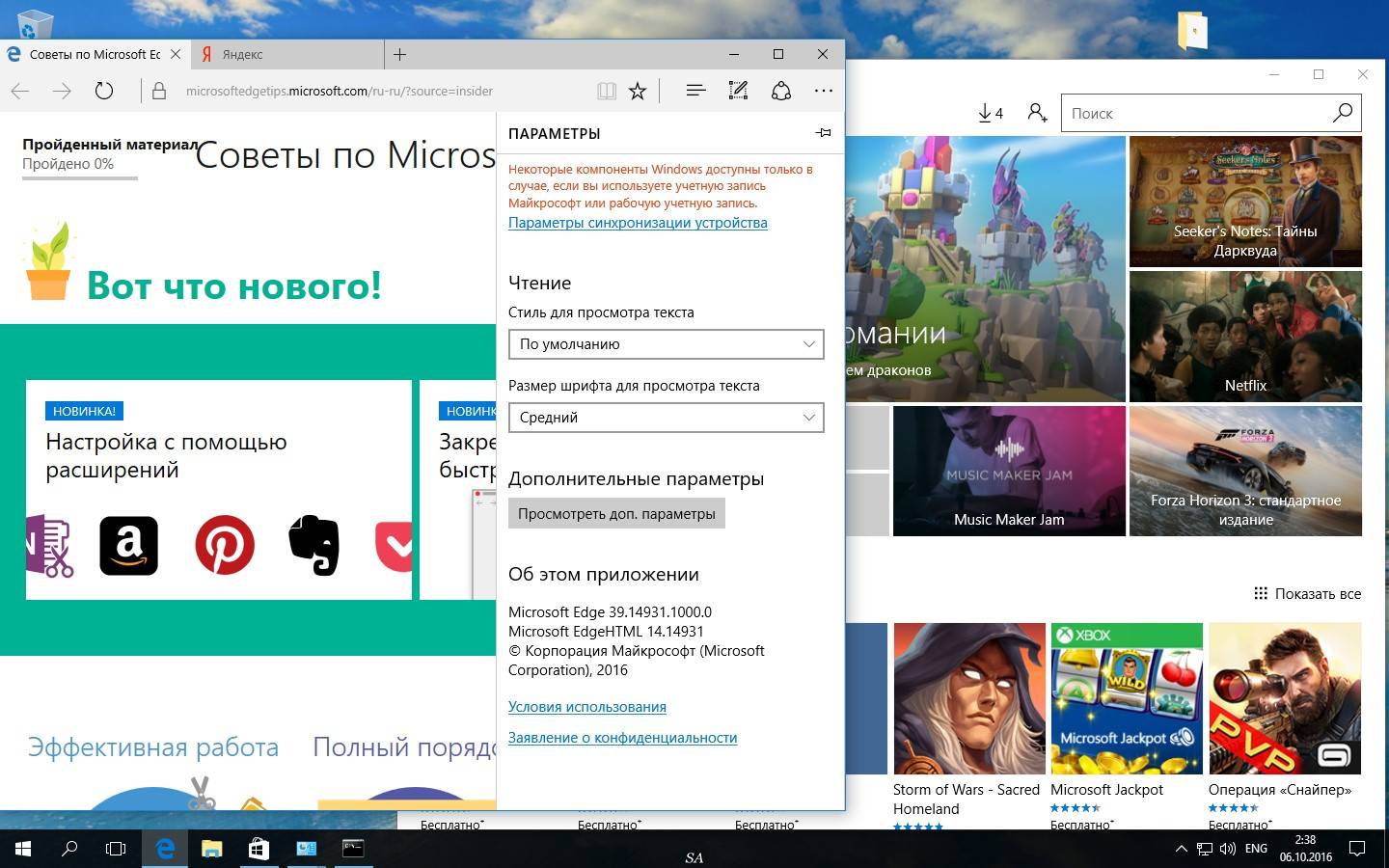
Task: Click the padlock icon in address bar
Action: point(160,91)
